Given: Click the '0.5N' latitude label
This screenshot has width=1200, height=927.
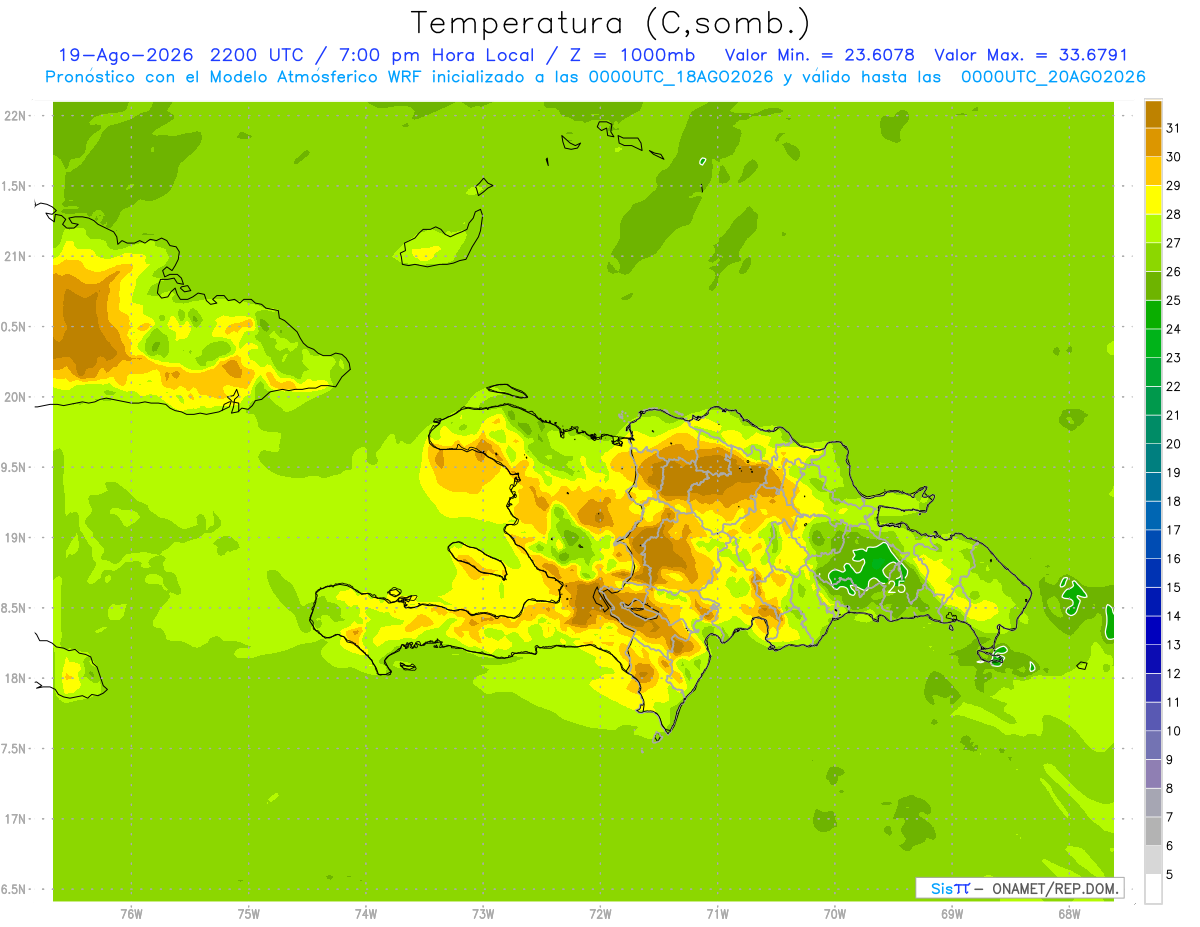Looking at the screenshot, I should click(x=15, y=327).
